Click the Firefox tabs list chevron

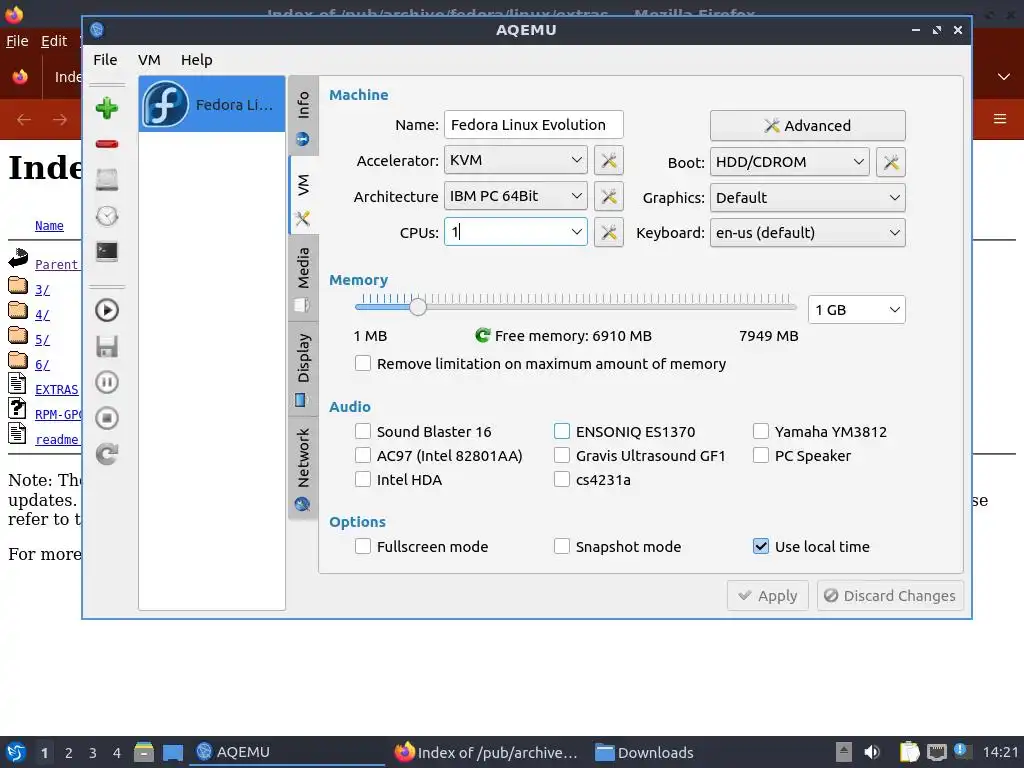click(x=1004, y=77)
